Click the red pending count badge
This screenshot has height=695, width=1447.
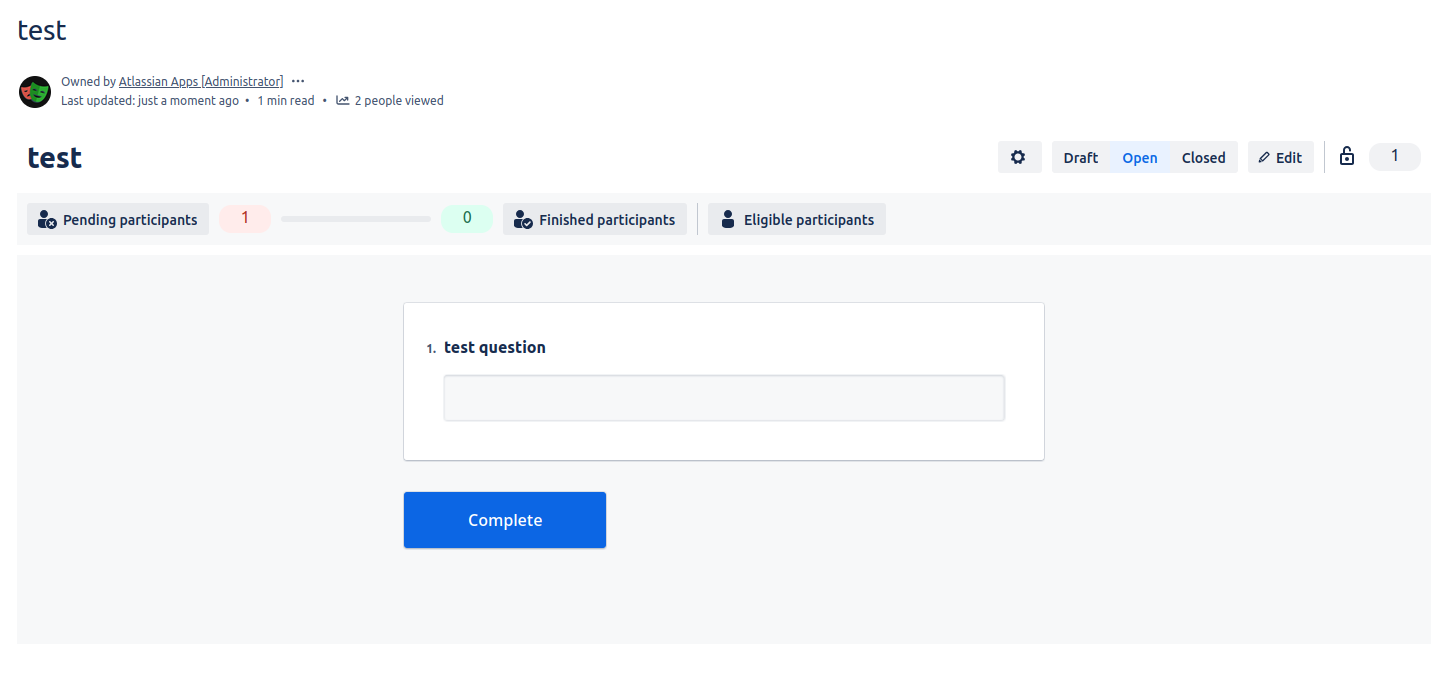245,218
